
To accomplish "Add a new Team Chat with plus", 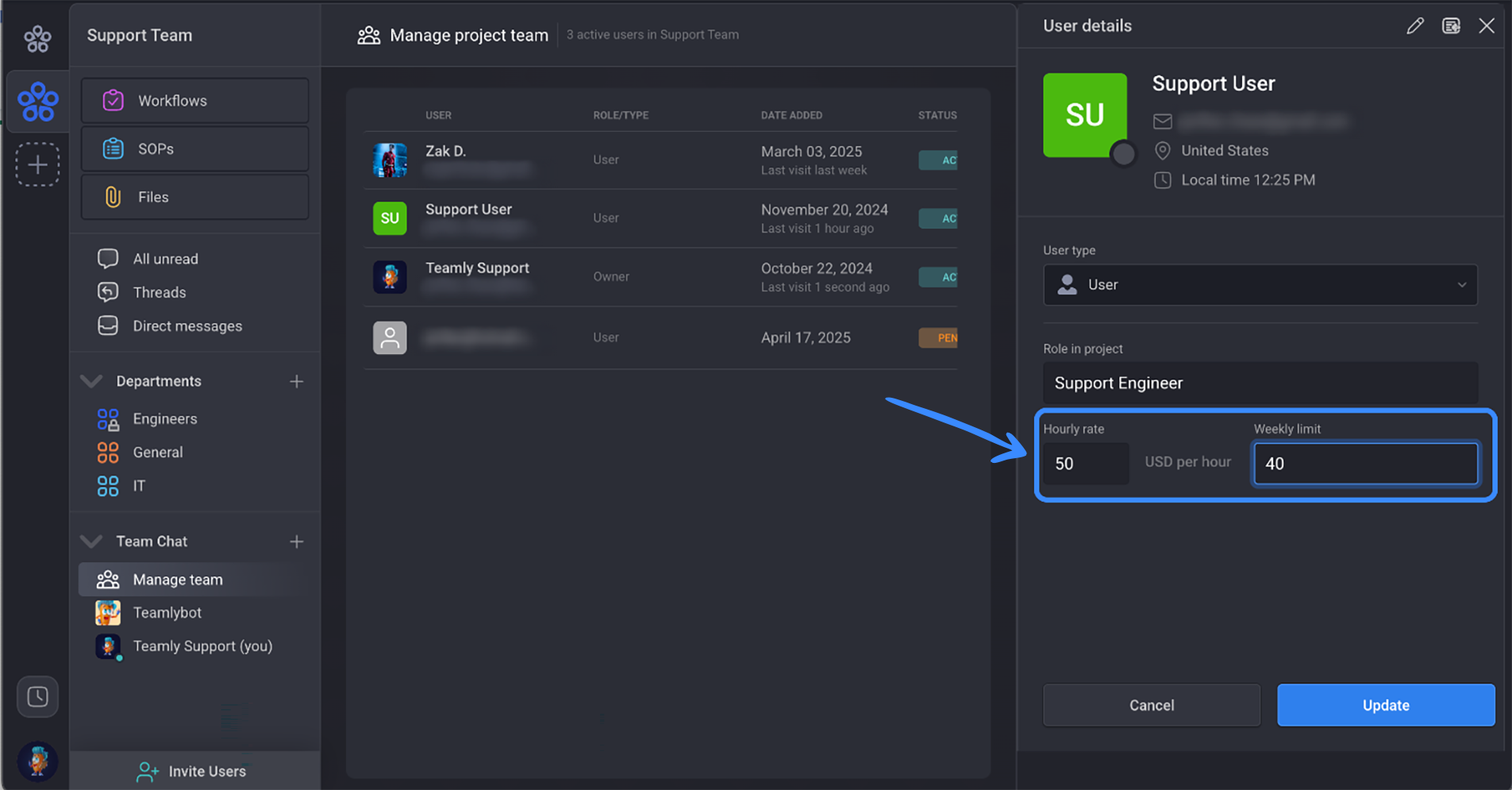I will click(296, 541).
